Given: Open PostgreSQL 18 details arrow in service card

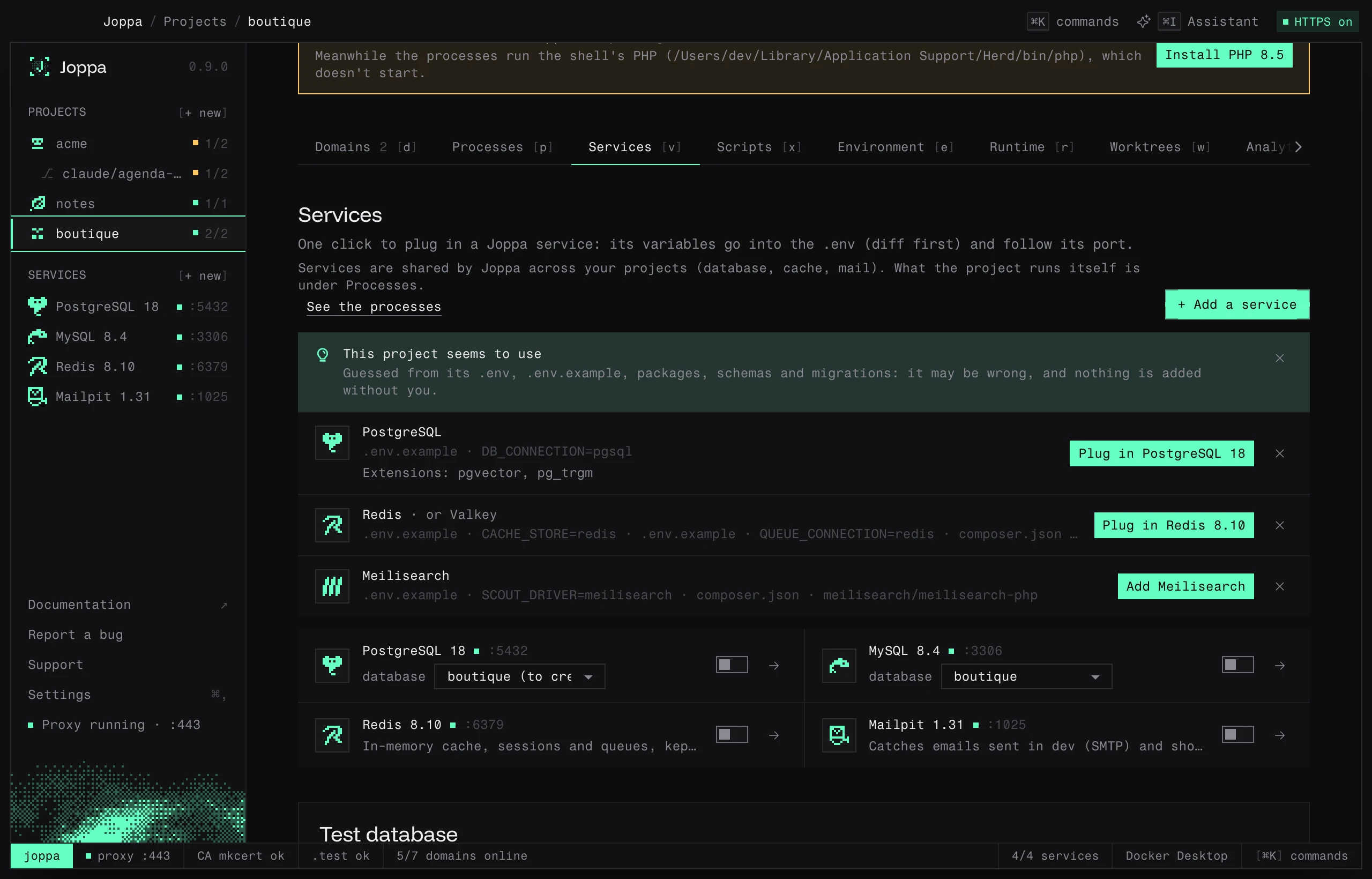Looking at the screenshot, I should tap(774, 666).
